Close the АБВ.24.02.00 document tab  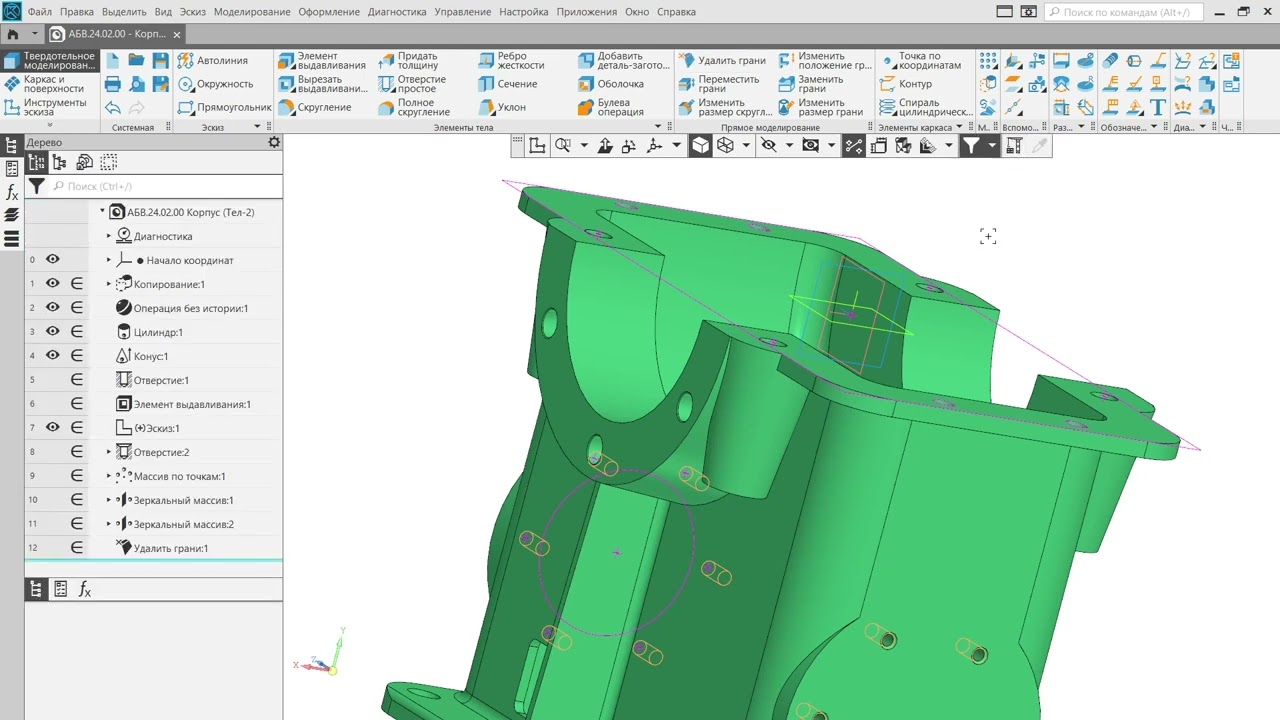tap(177, 34)
